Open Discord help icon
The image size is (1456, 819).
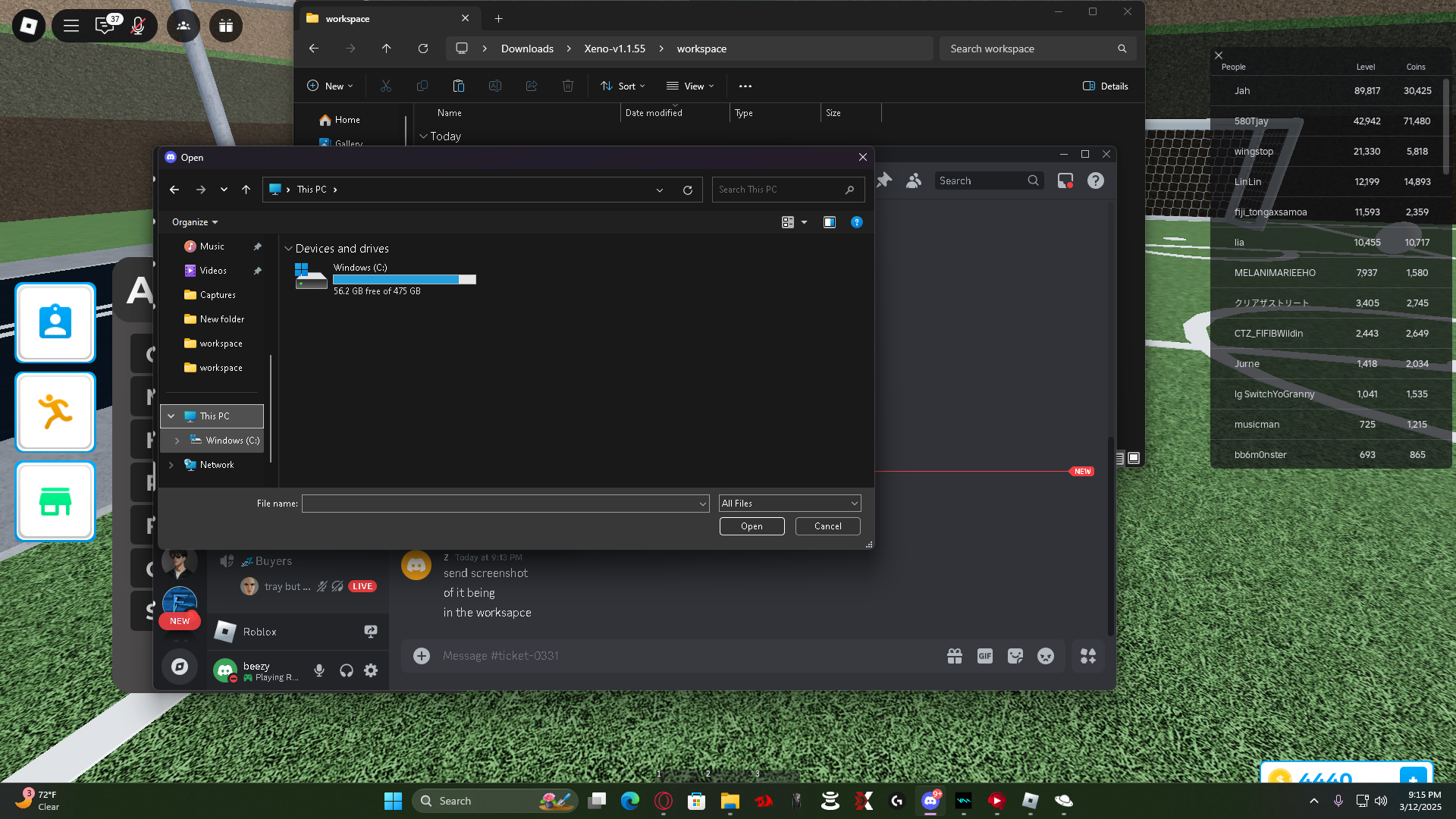[x=1096, y=180]
